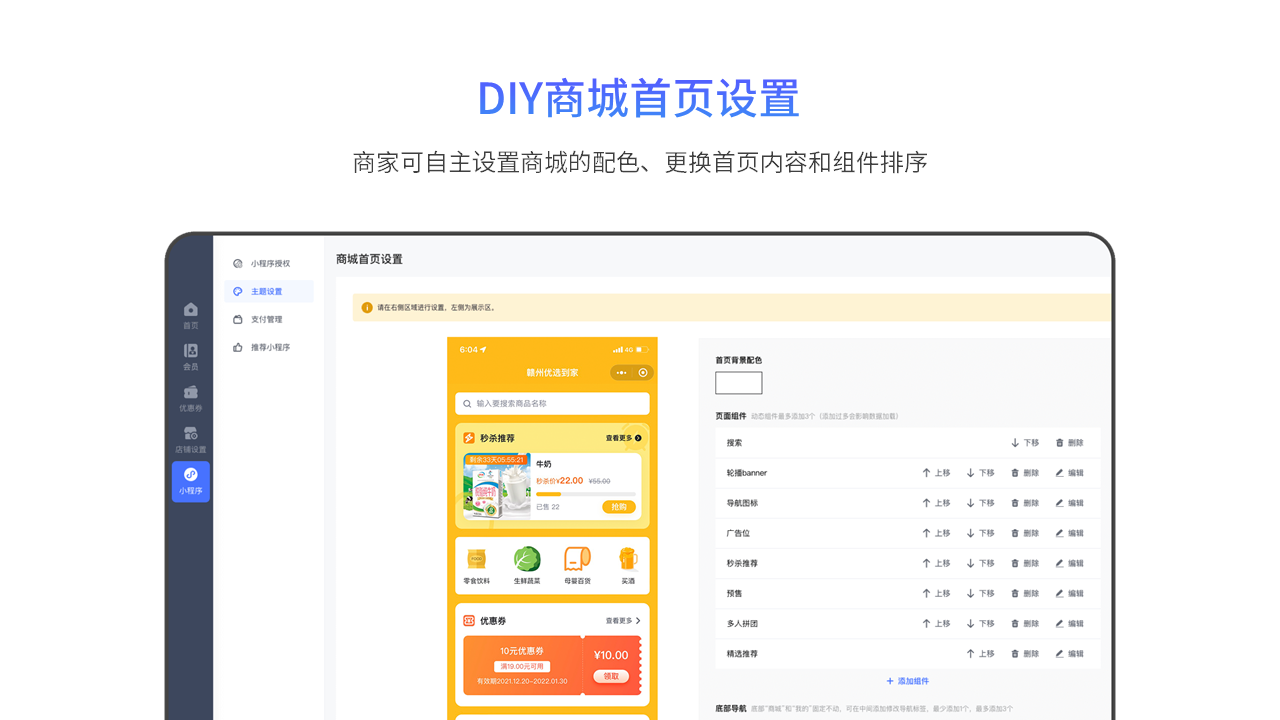
Task: Click the yellow notice info icon
Action: coord(367,308)
